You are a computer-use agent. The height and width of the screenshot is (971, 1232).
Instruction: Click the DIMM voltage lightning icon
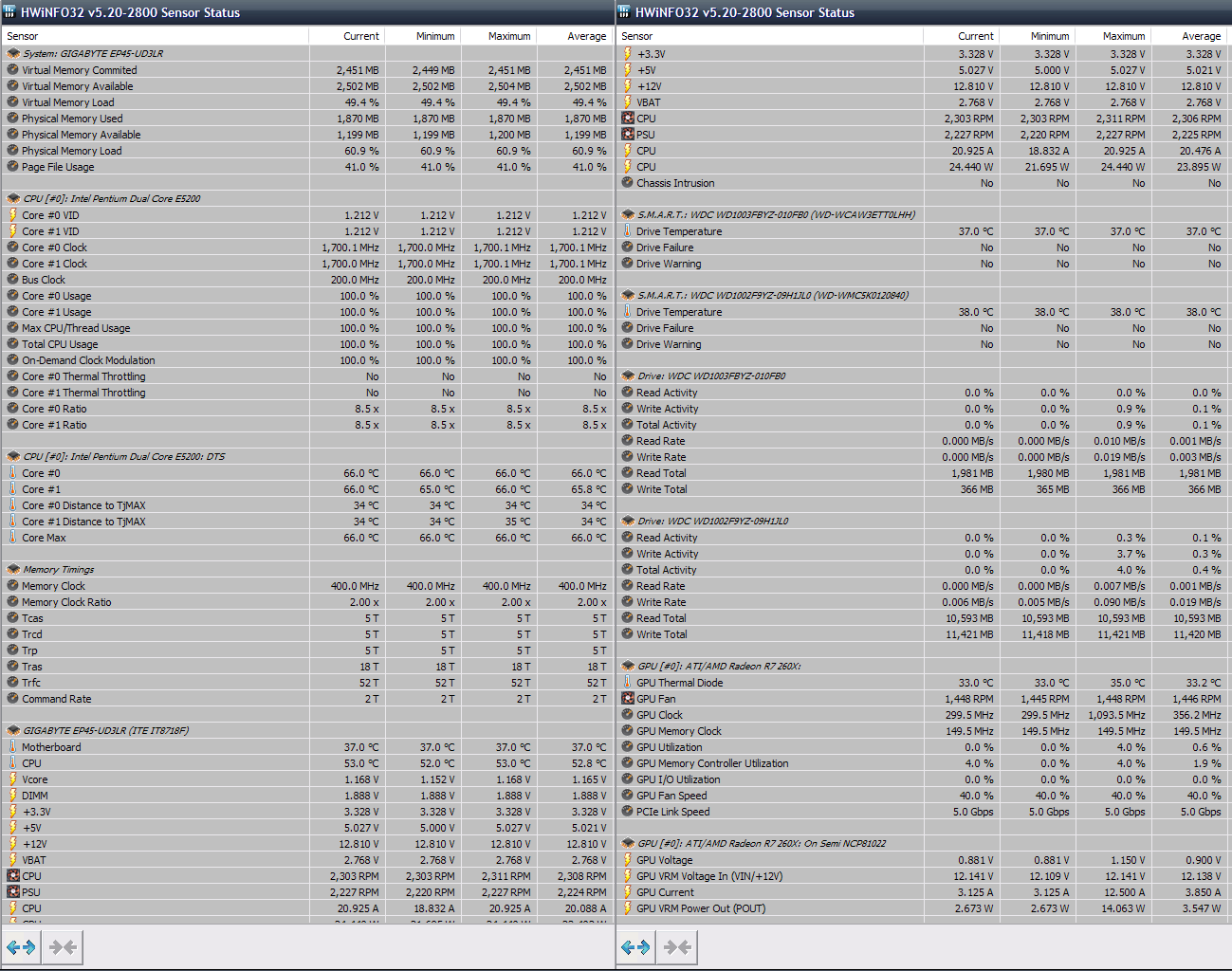click(13, 796)
